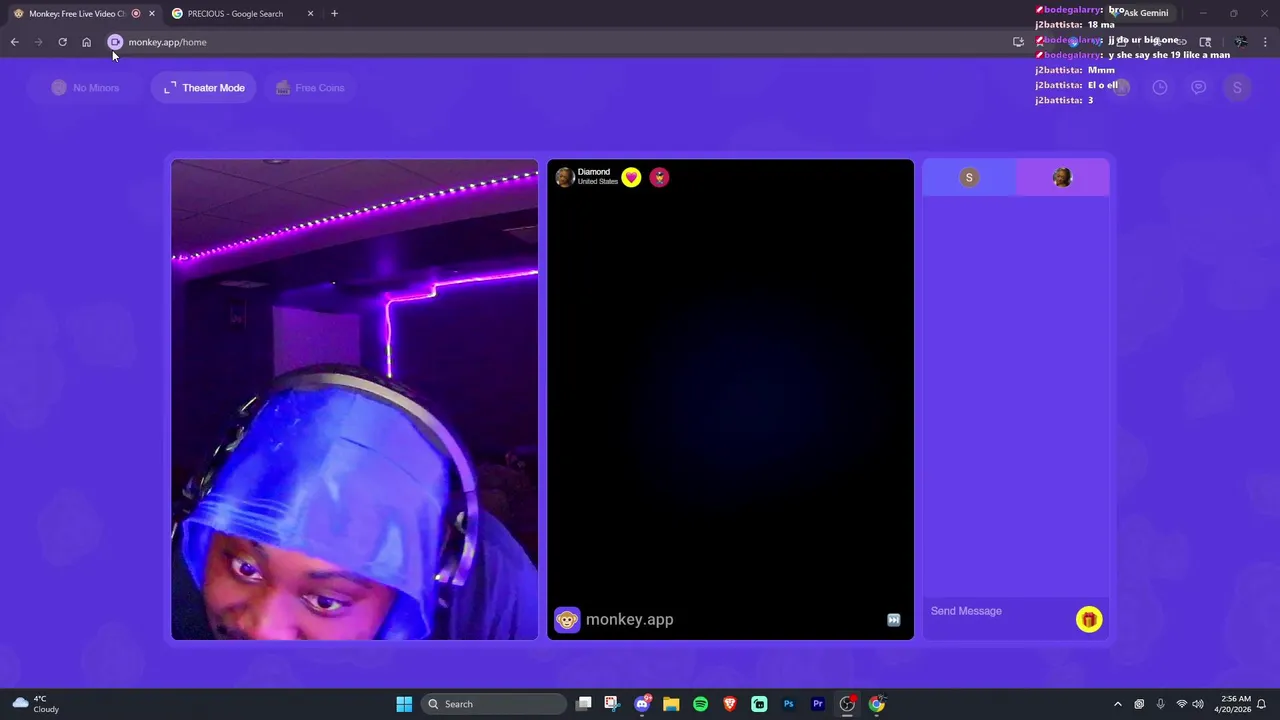Screen dimensions: 1280x720
Task: Click the Ask Gemini button
Action: (1139, 14)
